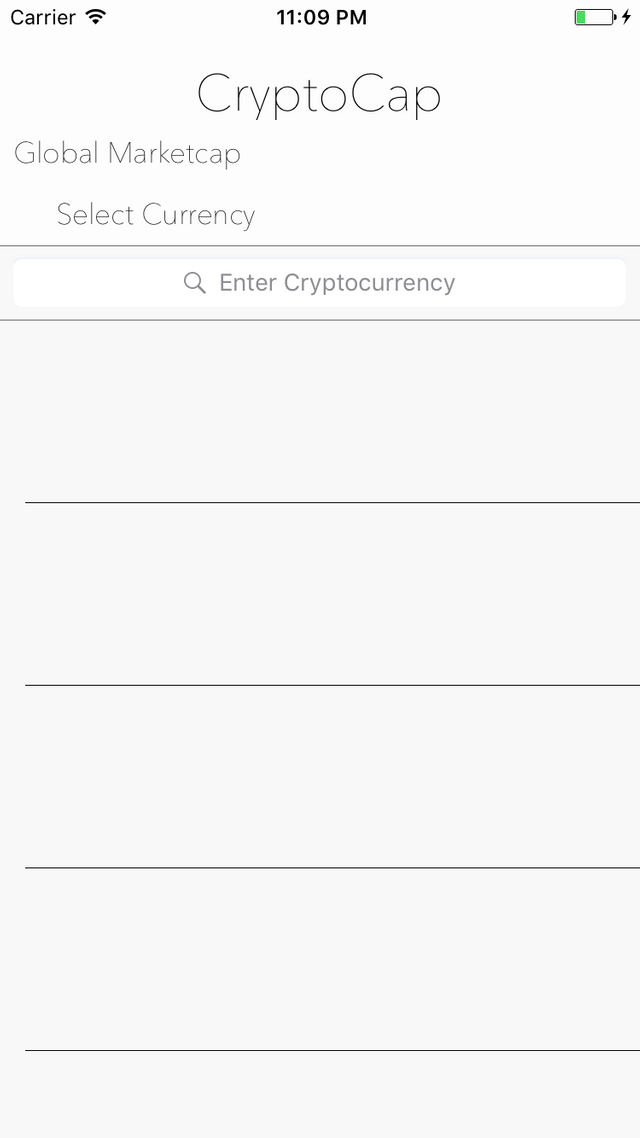Select the partially visible fifth table row
This screenshot has height=1138, width=640.
click(x=320, y=1095)
